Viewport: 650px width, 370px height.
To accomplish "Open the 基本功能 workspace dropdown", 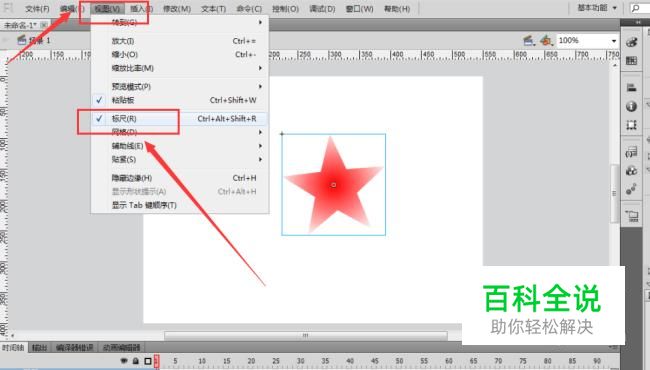I will 597,8.
